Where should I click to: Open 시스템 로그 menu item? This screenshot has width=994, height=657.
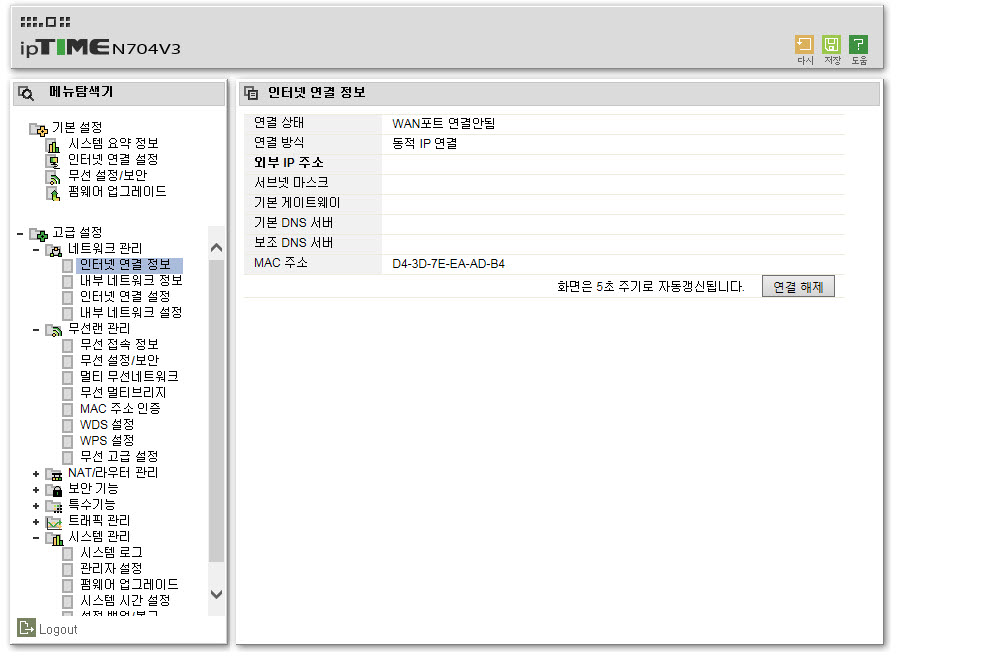(111, 552)
